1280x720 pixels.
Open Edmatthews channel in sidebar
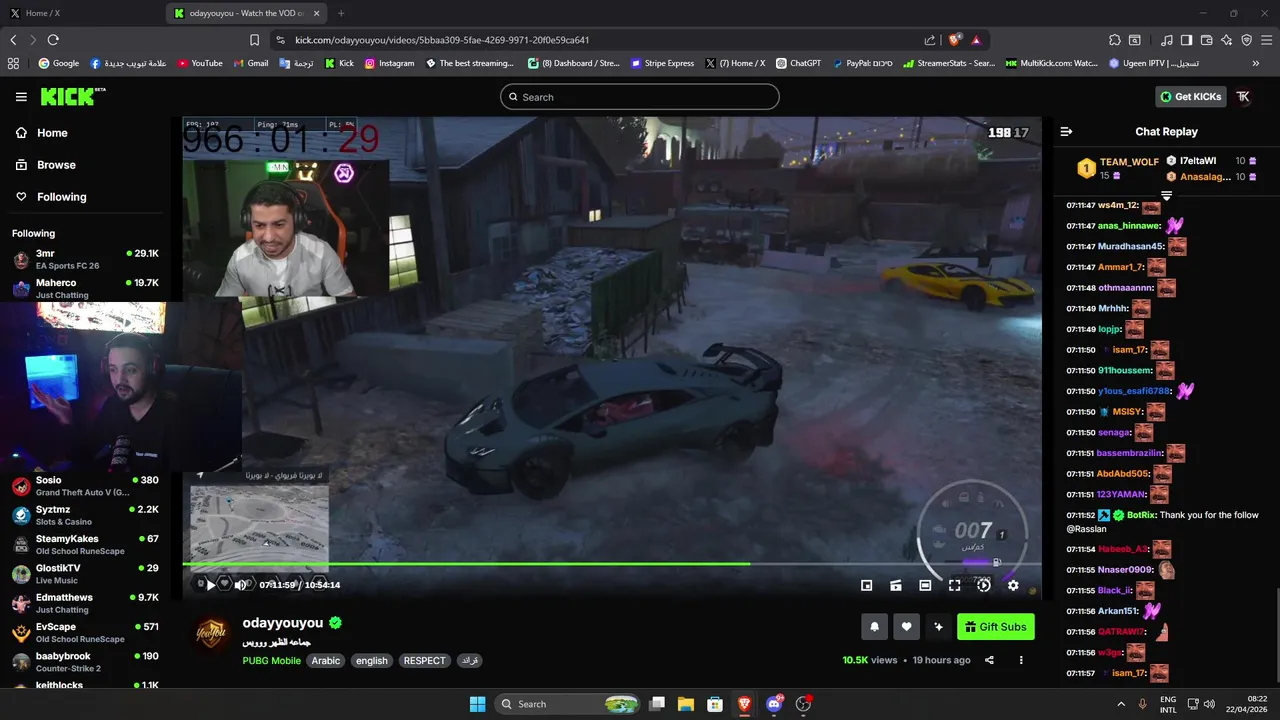tap(84, 604)
